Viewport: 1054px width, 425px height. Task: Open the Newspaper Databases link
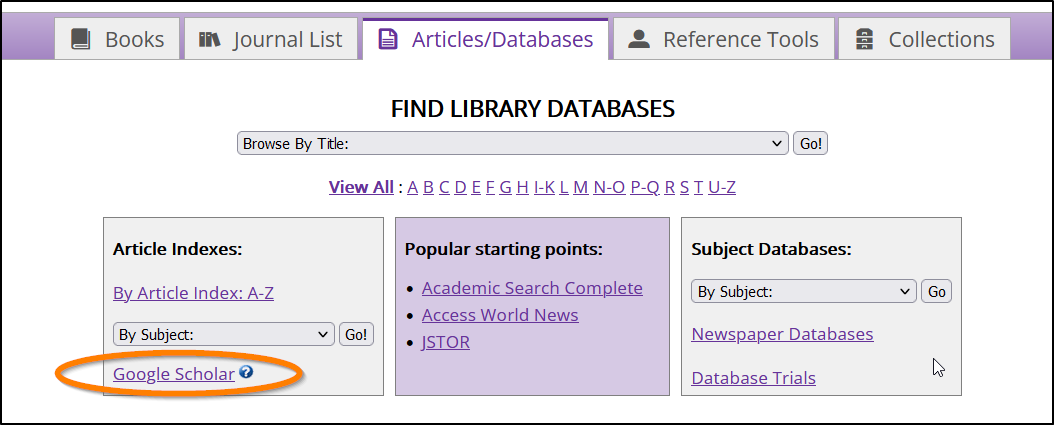click(782, 334)
